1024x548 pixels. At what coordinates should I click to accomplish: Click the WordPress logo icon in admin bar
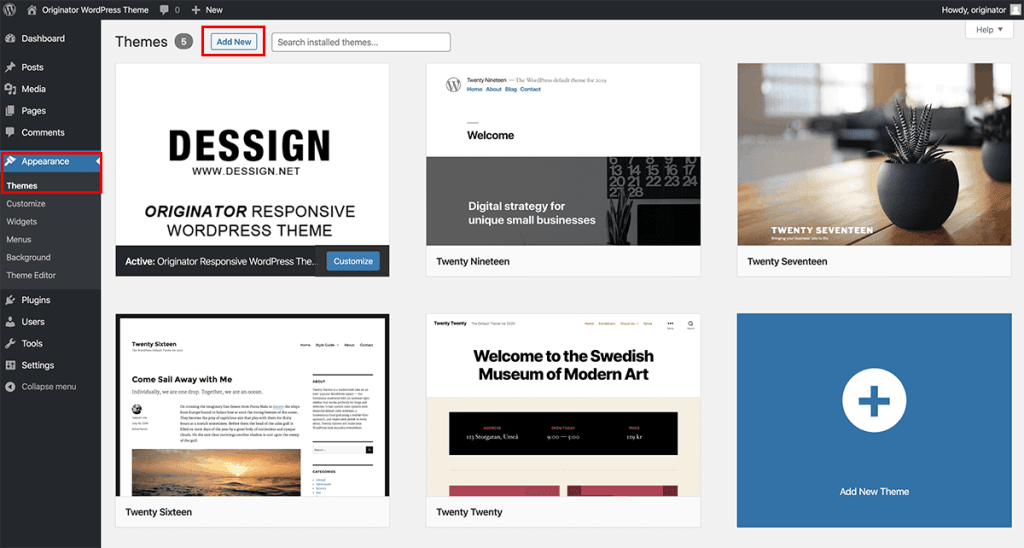coord(10,9)
